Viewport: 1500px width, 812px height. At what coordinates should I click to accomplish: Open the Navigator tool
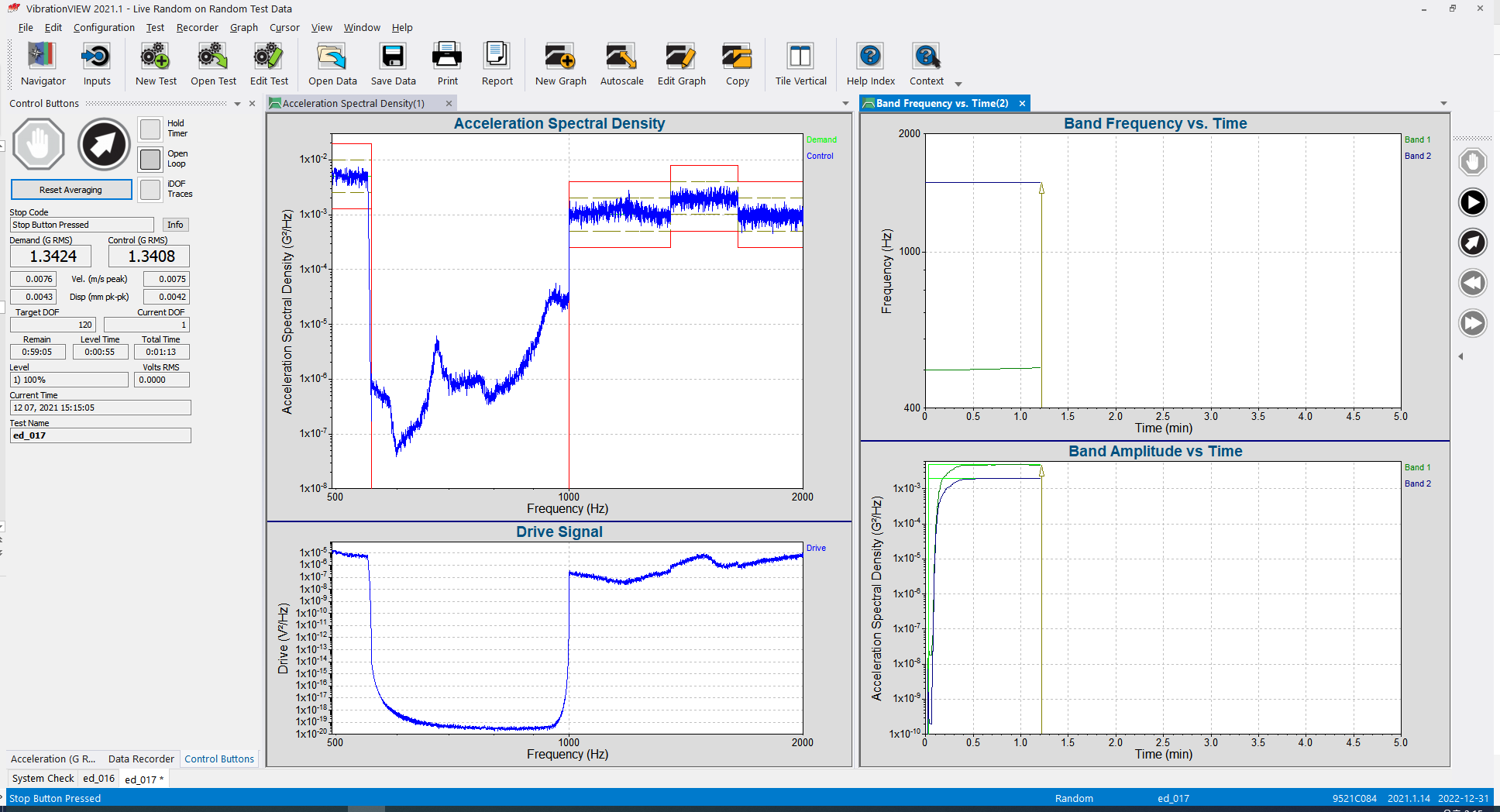pyautogui.click(x=43, y=64)
